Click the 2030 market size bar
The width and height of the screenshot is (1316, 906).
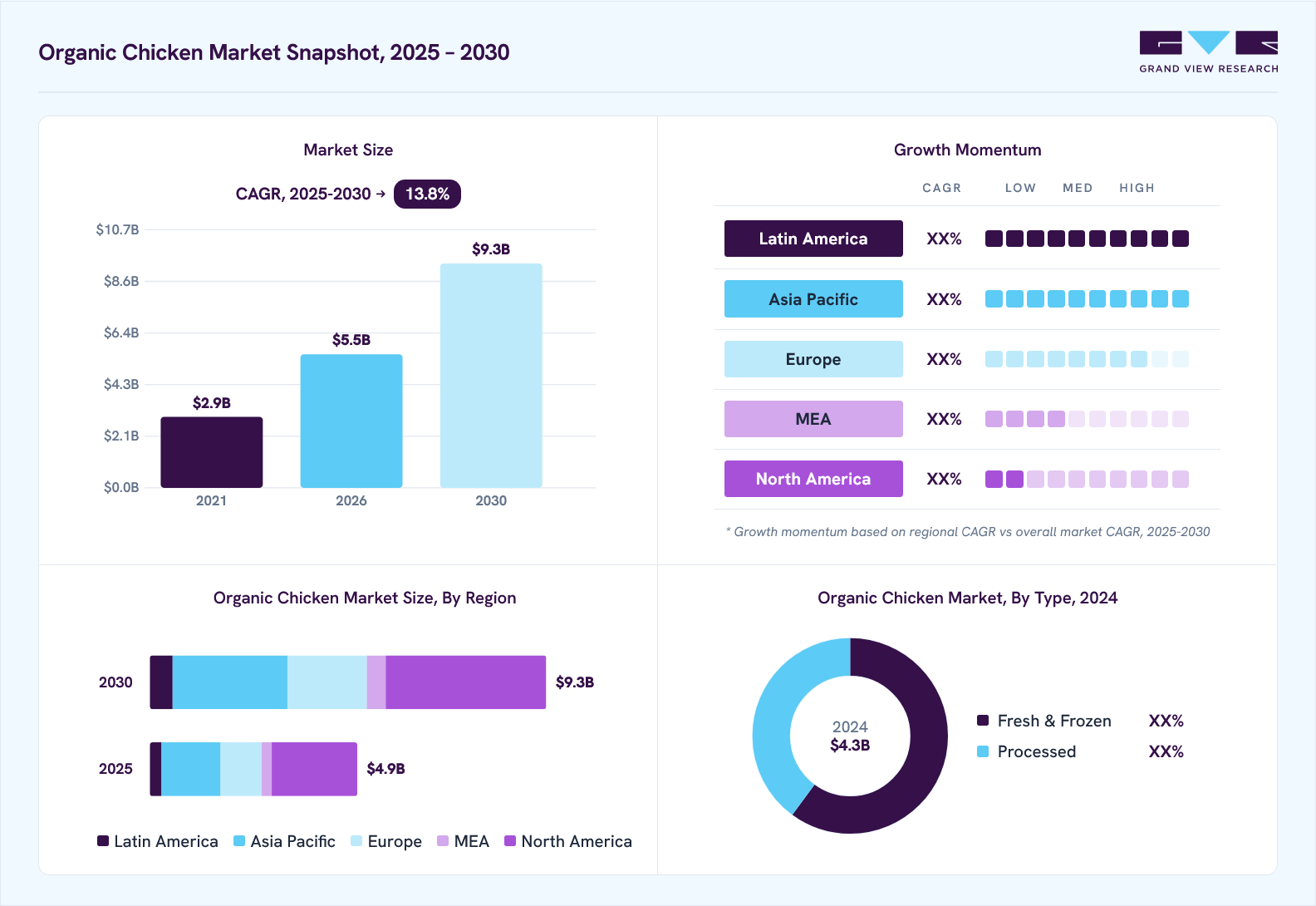(x=491, y=376)
